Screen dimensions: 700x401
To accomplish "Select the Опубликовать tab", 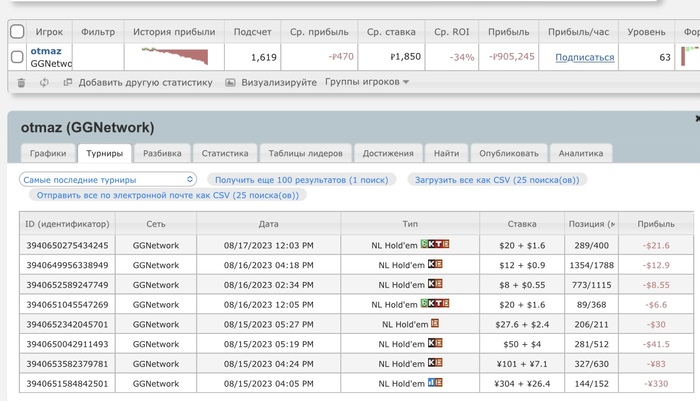I will click(509, 153).
